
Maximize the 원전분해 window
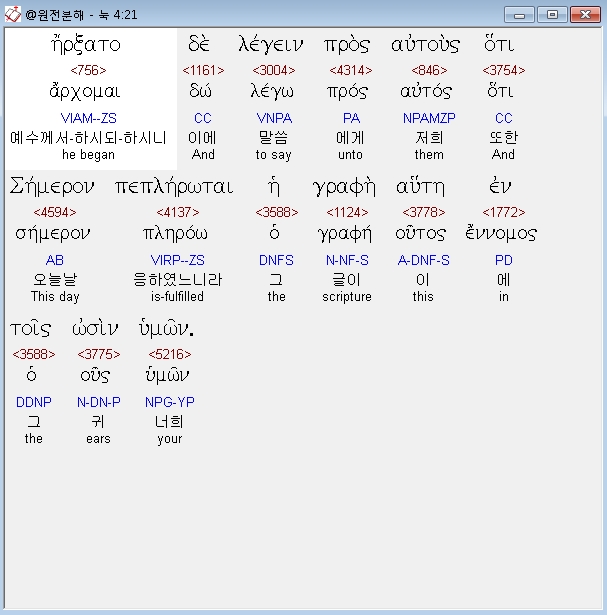click(552, 15)
